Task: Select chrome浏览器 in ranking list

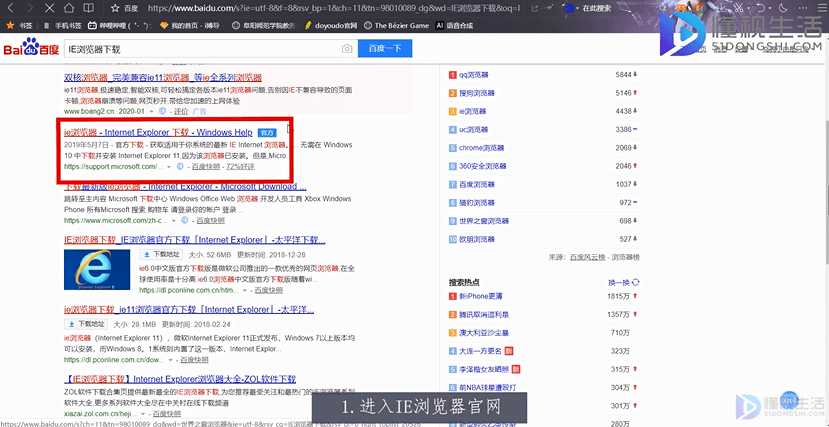Action: [x=481, y=148]
